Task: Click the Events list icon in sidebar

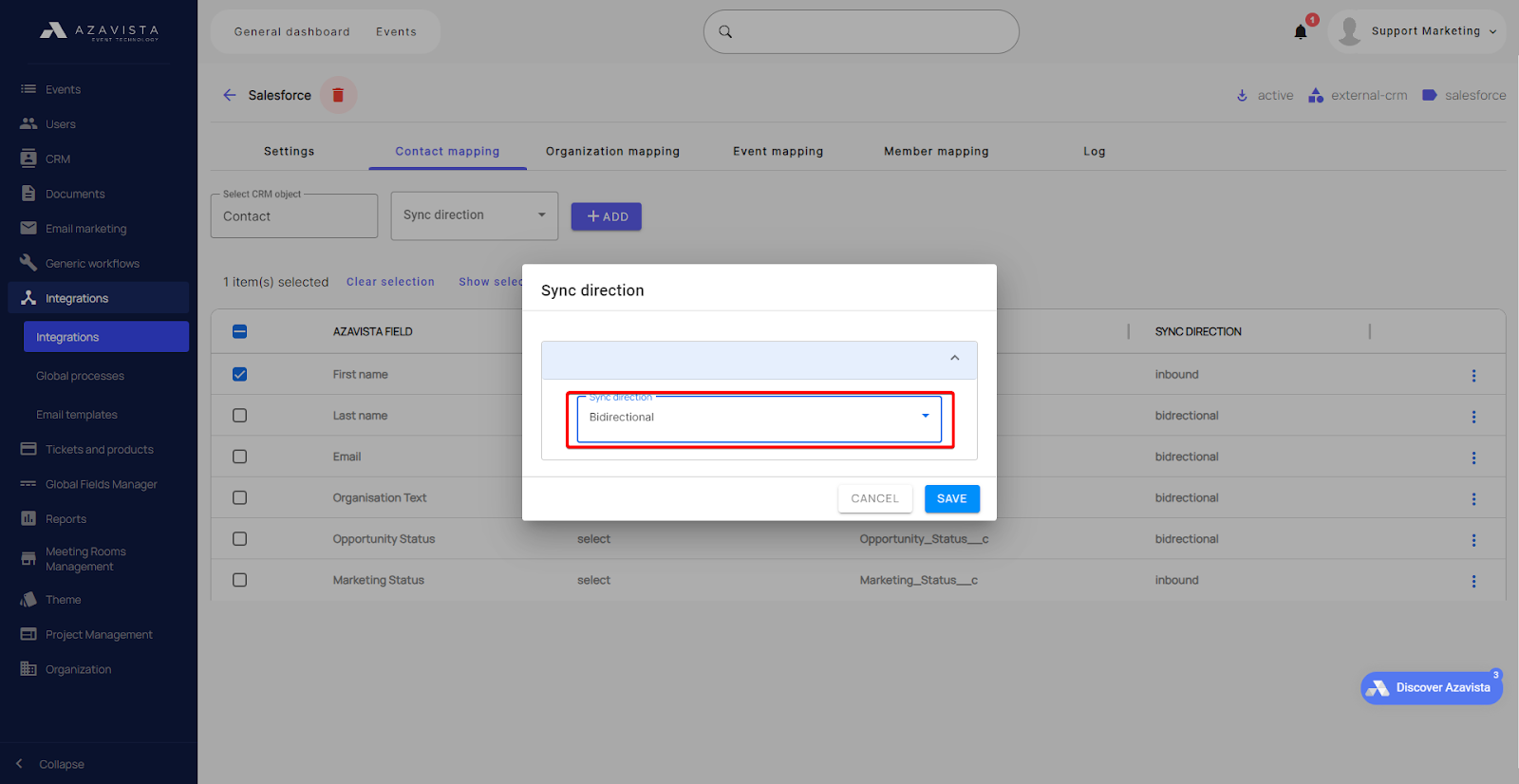Action: click(x=28, y=89)
